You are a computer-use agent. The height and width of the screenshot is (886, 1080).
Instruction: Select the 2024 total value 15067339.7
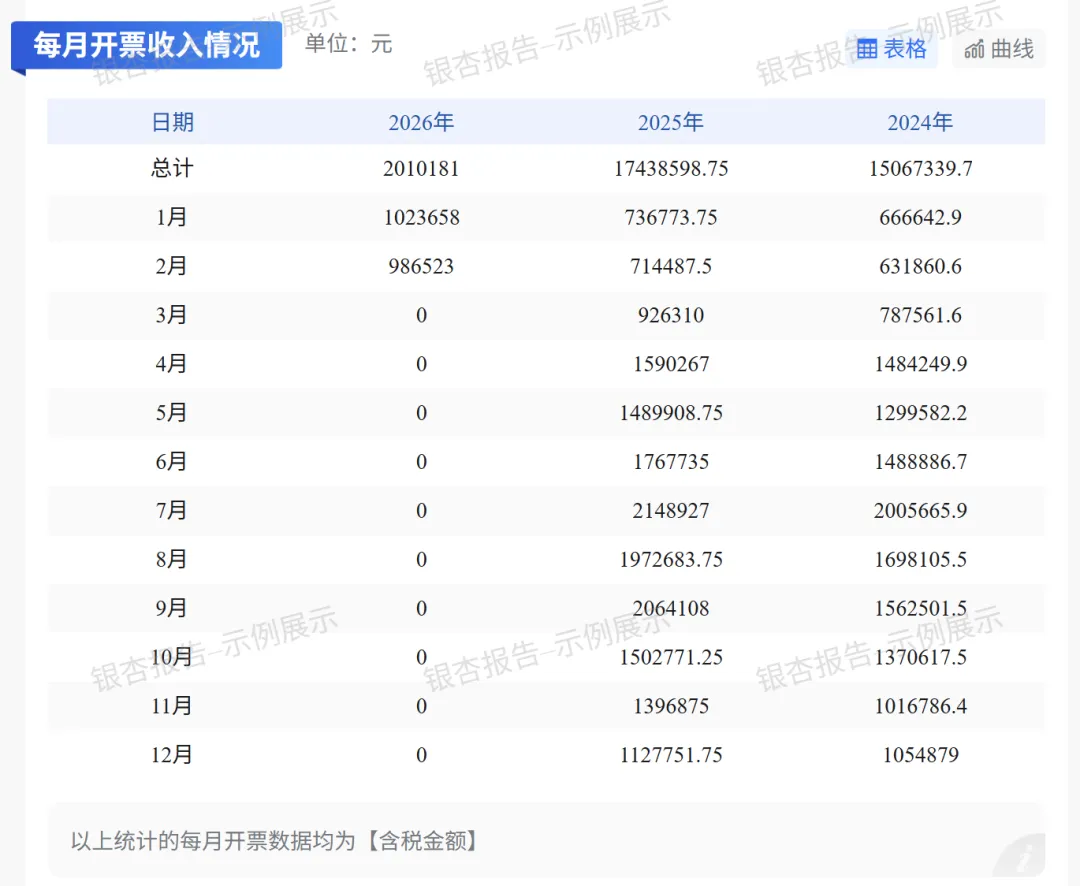(x=920, y=169)
